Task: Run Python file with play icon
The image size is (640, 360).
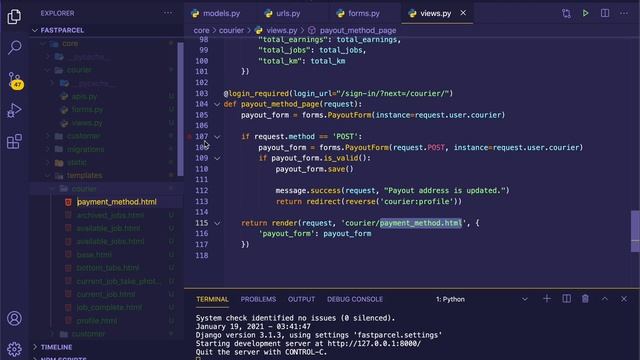Action: 585,13
